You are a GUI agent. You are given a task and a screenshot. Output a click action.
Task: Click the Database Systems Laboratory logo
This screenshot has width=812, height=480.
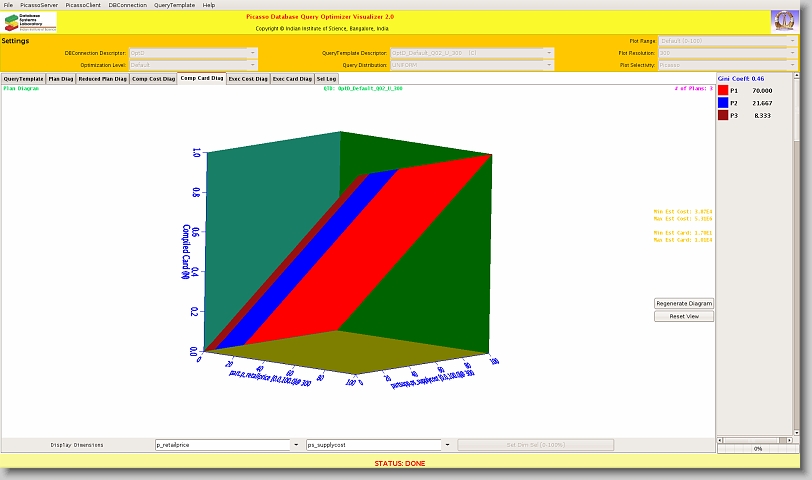(31, 22)
